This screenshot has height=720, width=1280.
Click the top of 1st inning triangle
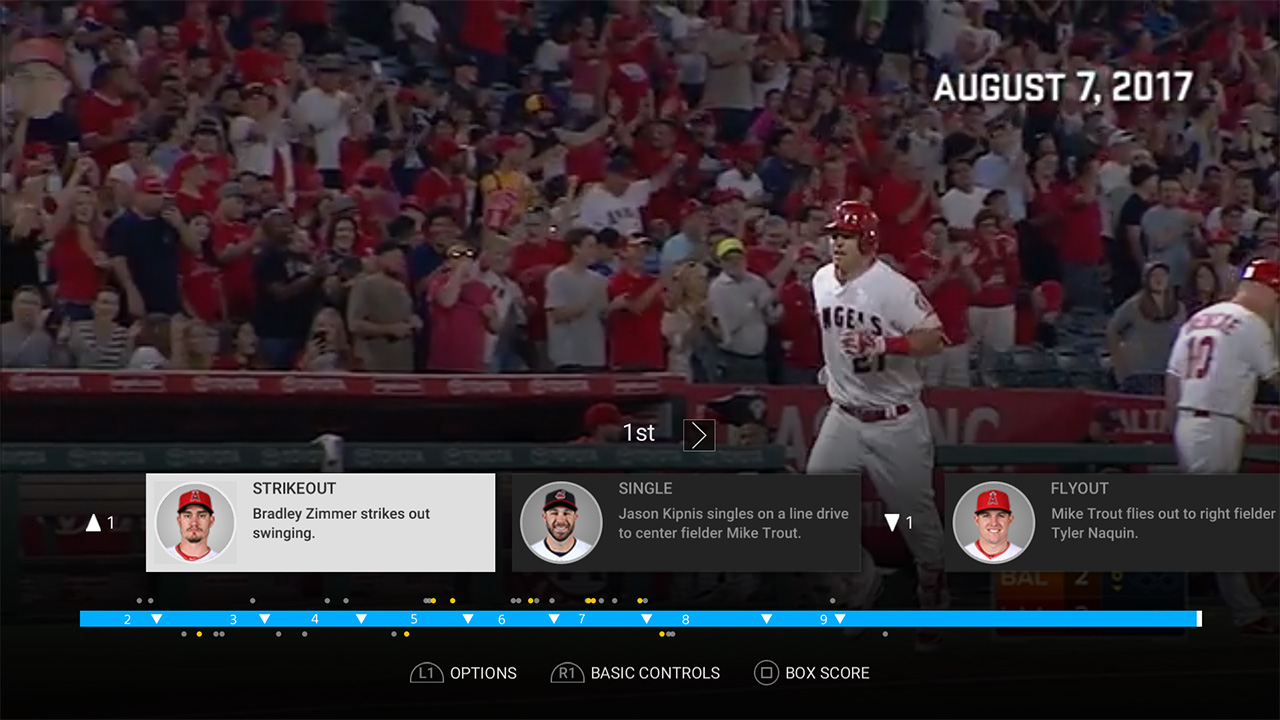click(94, 522)
